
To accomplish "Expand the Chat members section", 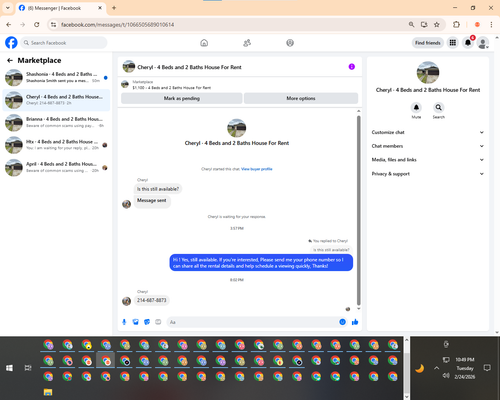I will (x=428, y=146).
